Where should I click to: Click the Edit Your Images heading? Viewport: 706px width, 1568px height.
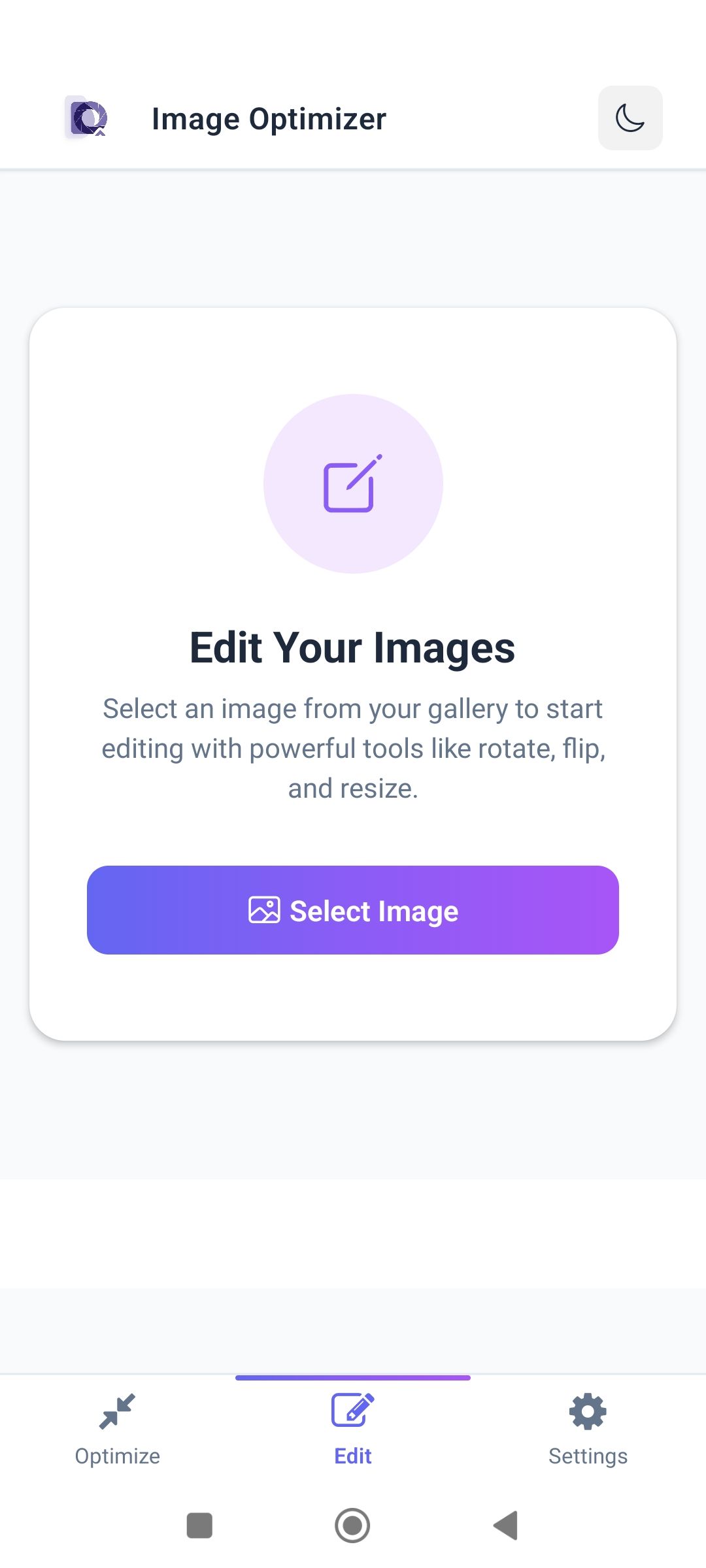click(x=352, y=647)
